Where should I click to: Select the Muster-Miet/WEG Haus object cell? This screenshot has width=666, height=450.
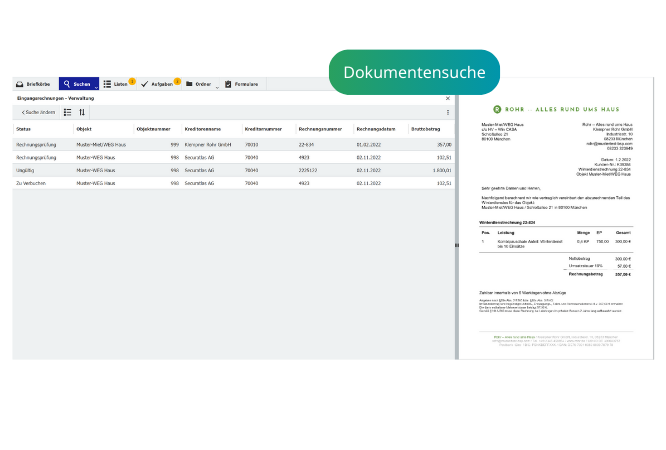(x=101, y=145)
